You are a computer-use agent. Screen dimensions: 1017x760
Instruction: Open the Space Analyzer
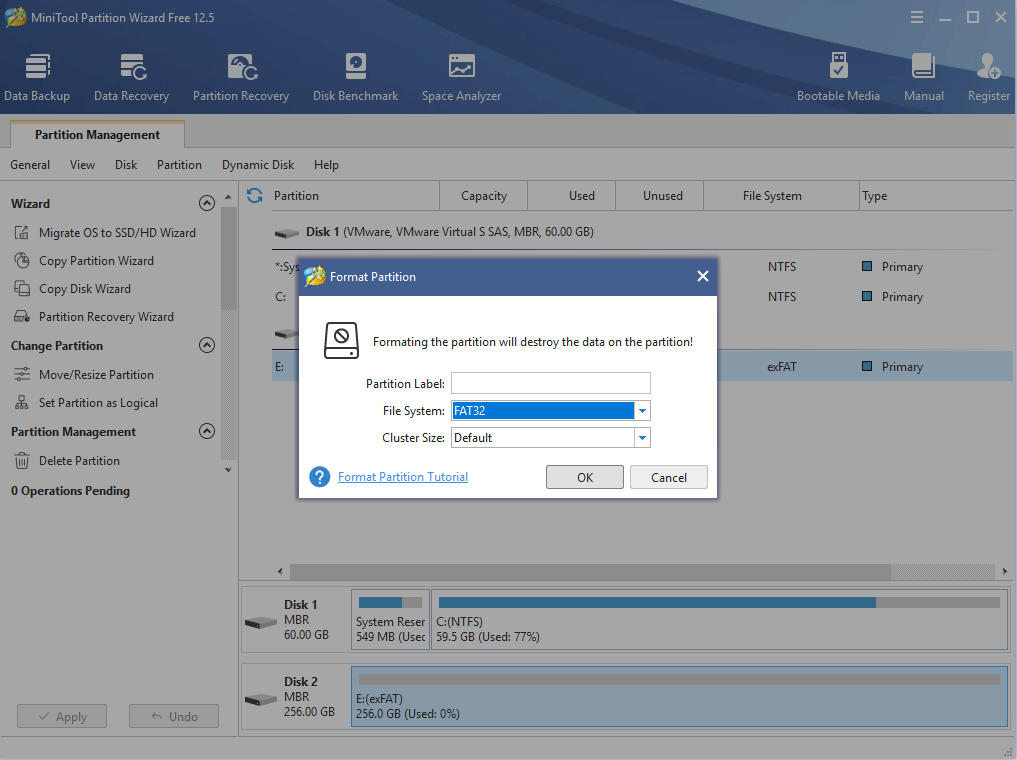tap(461, 75)
